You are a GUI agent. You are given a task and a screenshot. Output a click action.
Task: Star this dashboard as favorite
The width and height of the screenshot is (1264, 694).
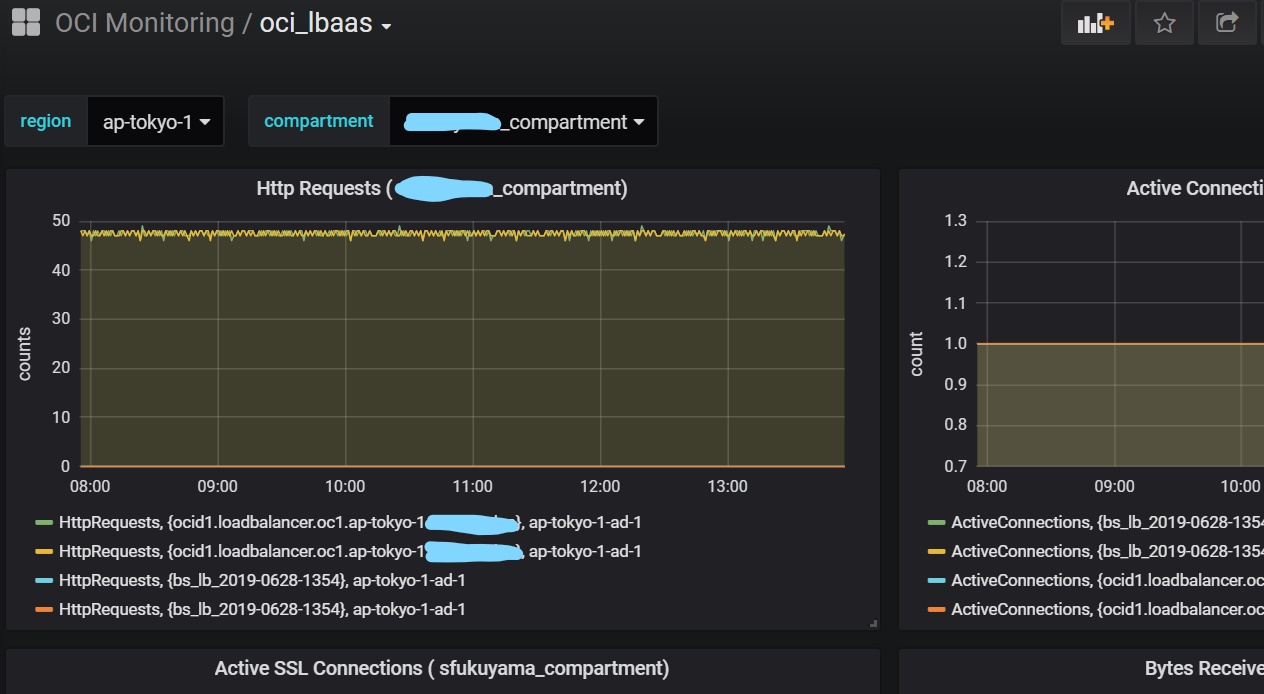[x=1164, y=23]
